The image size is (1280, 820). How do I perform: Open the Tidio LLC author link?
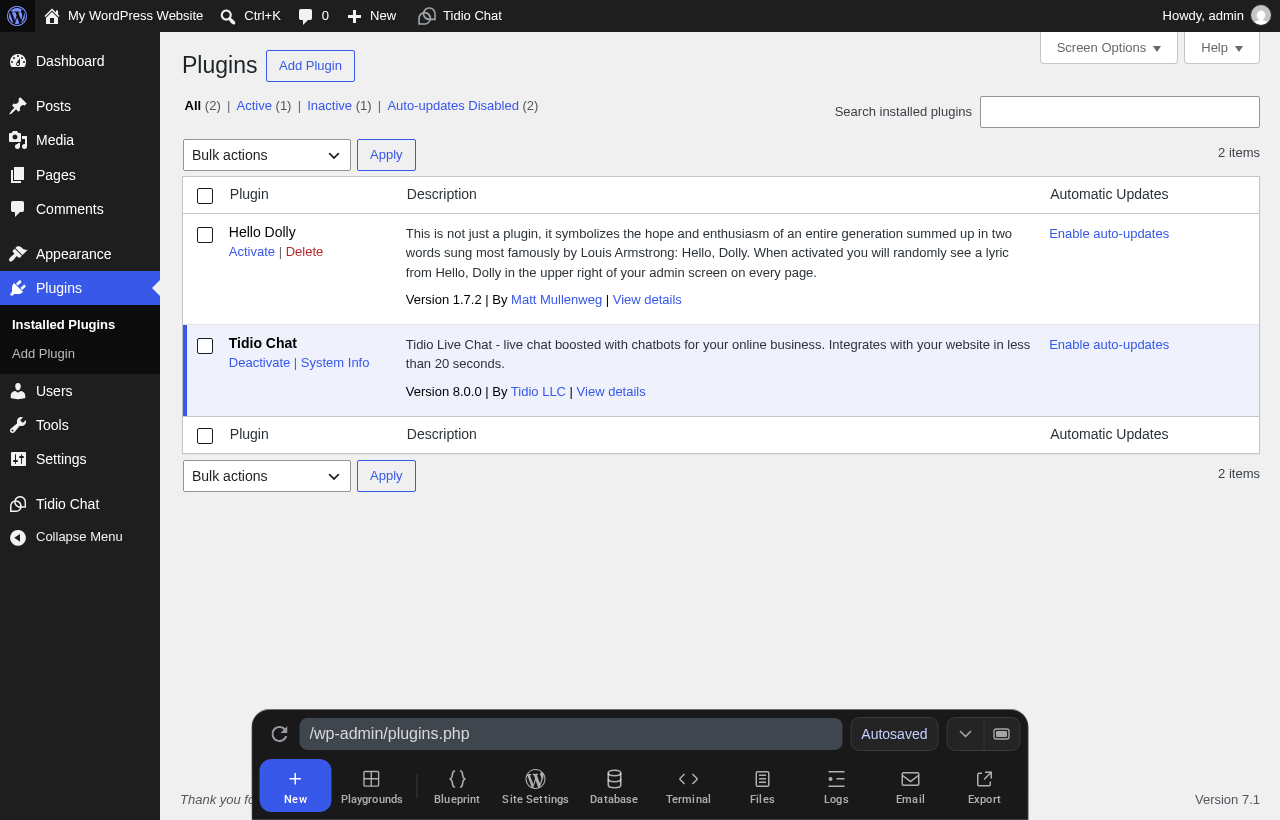coord(538,391)
